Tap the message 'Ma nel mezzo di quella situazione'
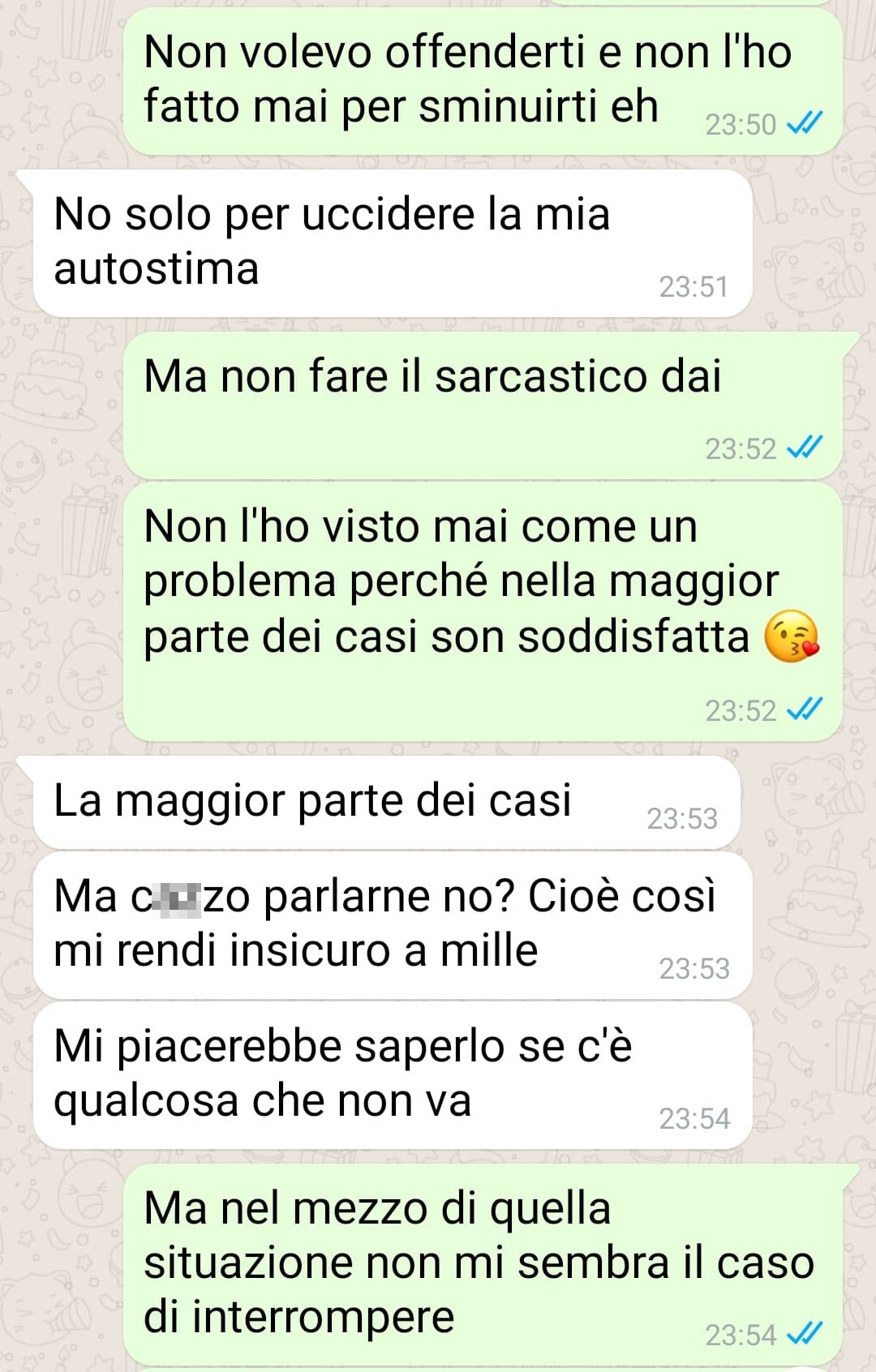The height and width of the screenshot is (1372, 876). point(483,1265)
